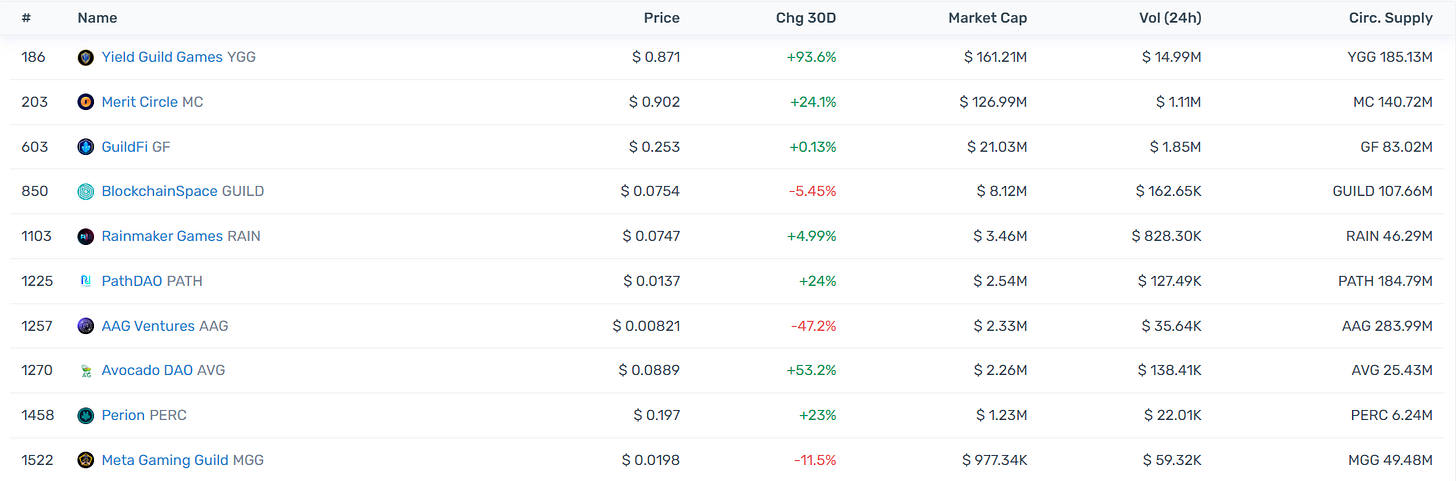Click the -5.45% change value
The height and width of the screenshot is (481, 1456).
[x=812, y=191]
